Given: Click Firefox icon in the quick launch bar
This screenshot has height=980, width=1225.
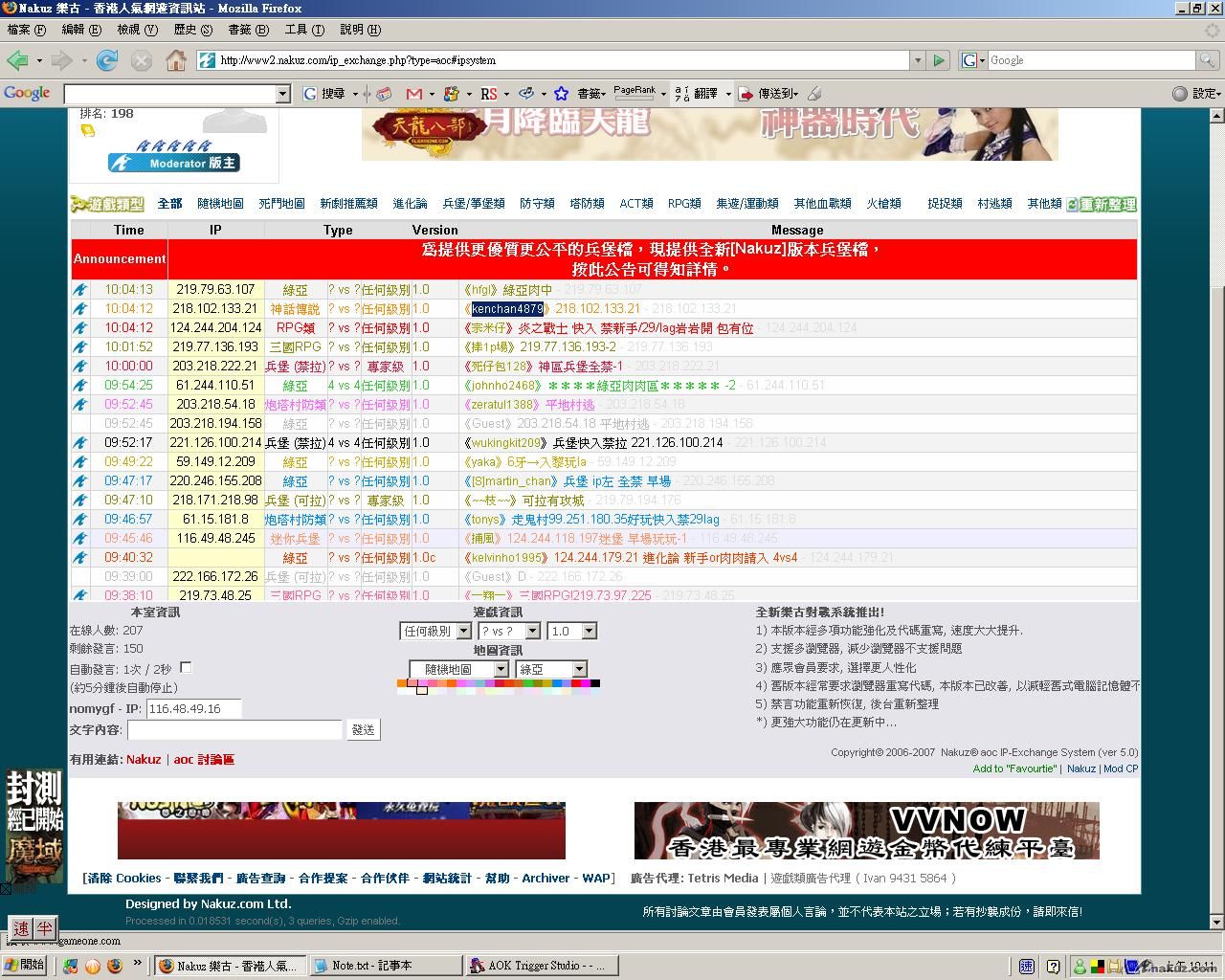Looking at the screenshot, I should pos(114,966).
